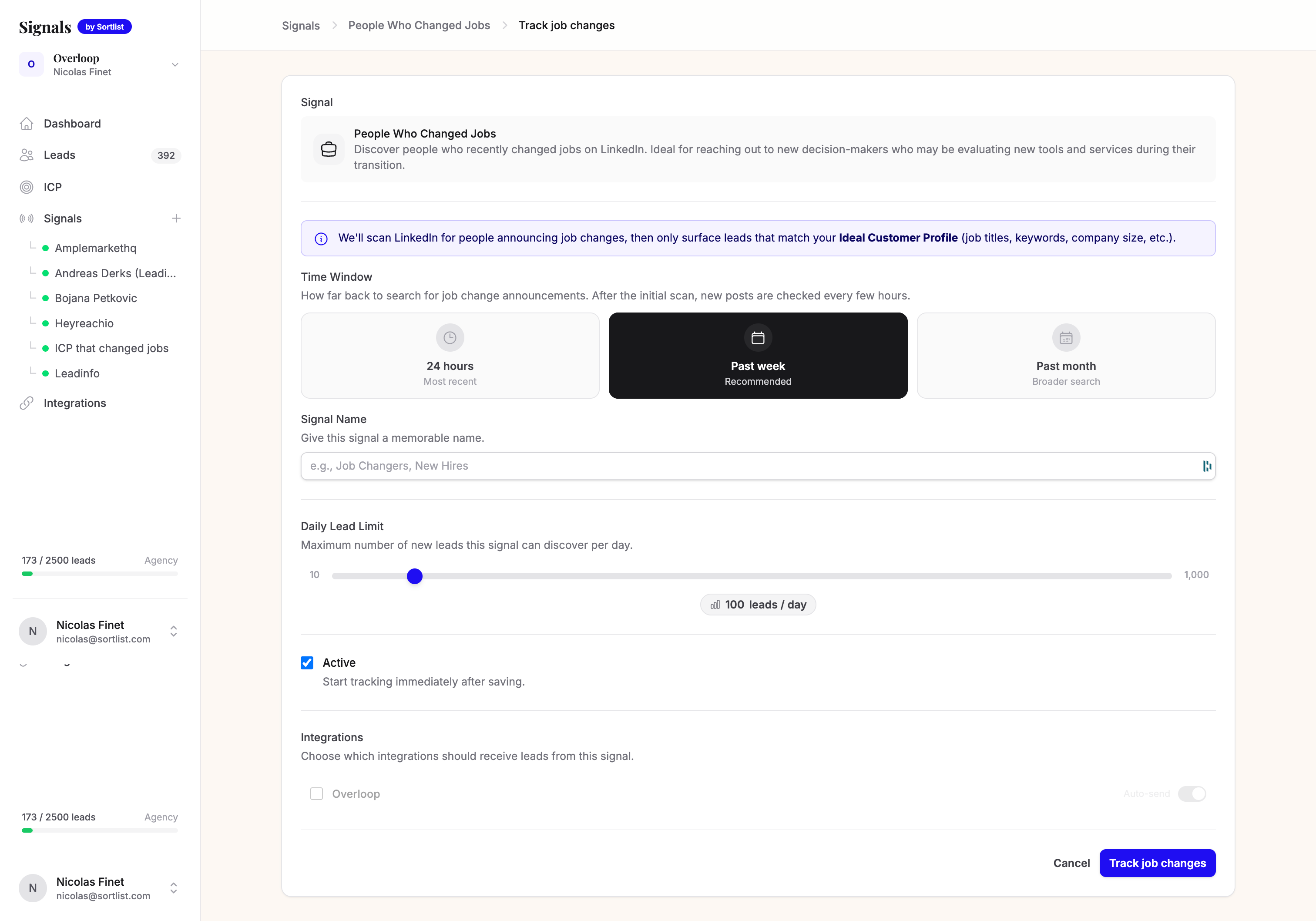Click the info icon in the blue banner
This screenshot has height=921, width=1316.
point(322,239)
